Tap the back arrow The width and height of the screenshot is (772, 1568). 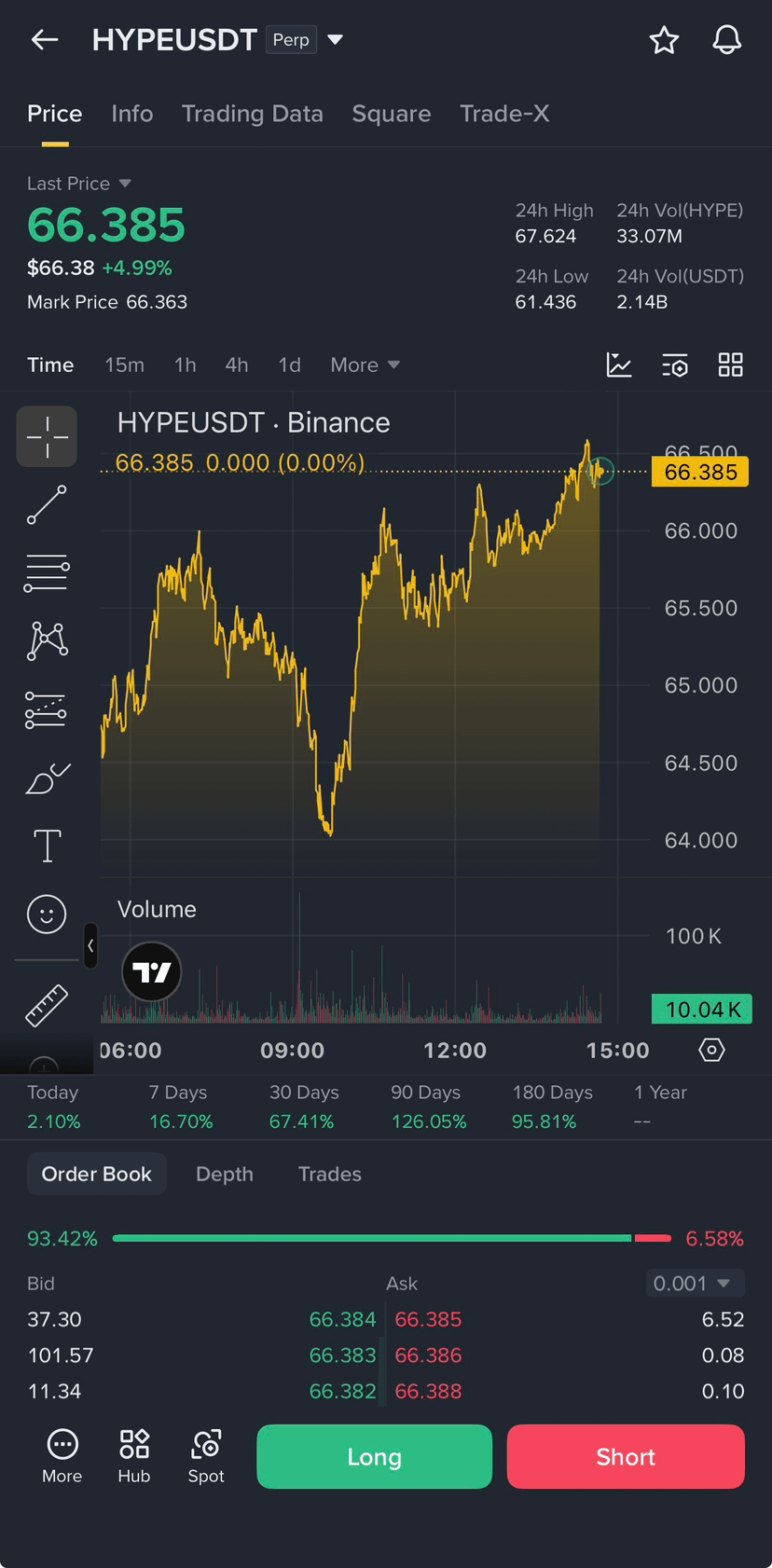click(45, 39)
